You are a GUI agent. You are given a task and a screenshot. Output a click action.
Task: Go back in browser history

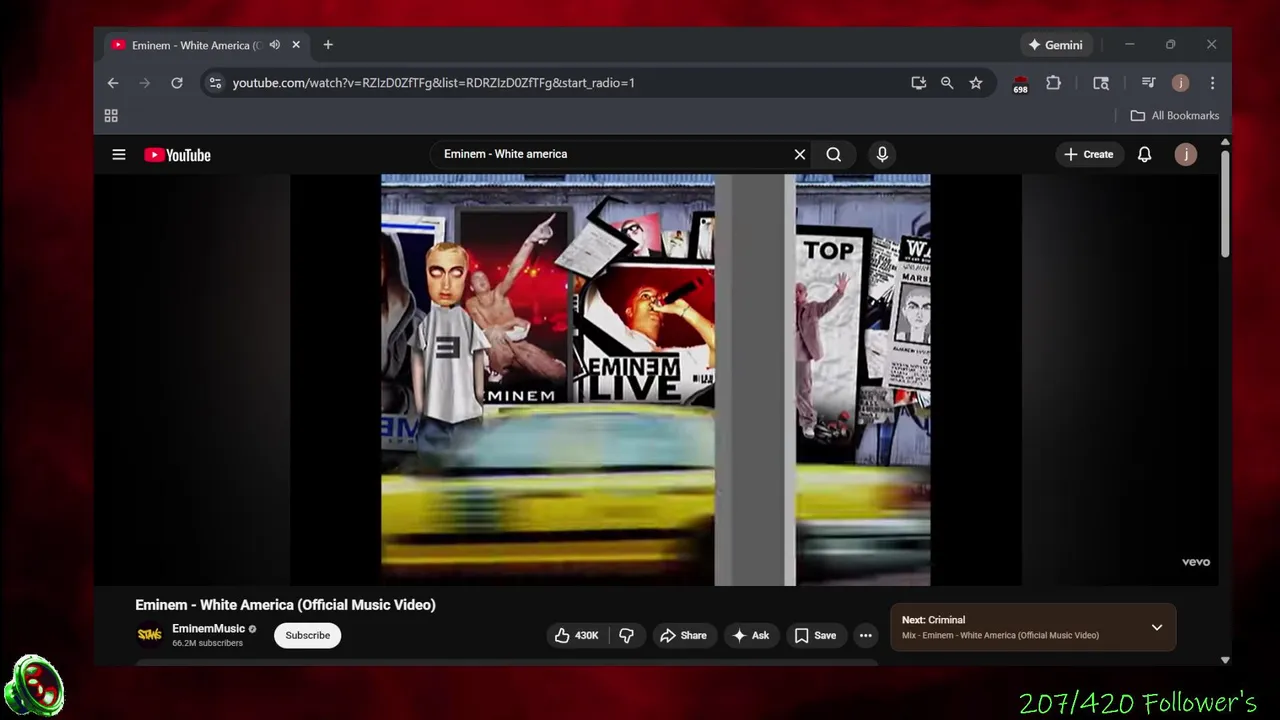(x=113, y=83)
